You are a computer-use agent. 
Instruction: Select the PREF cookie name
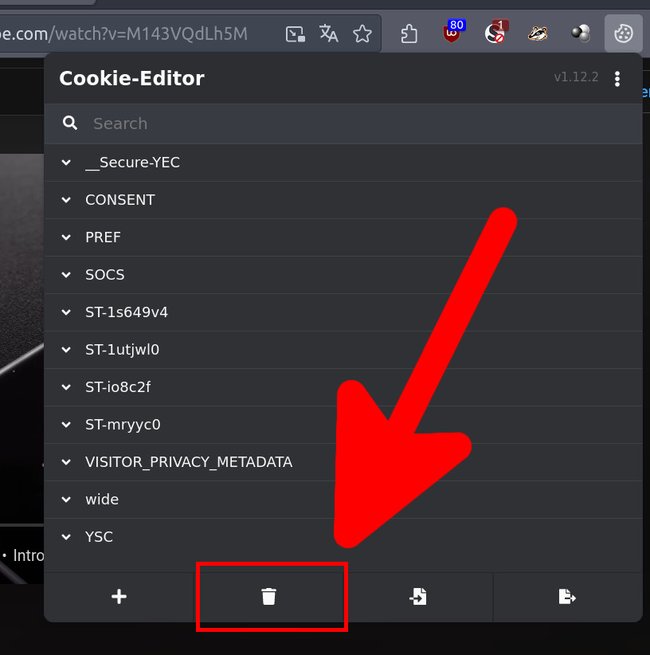pos(103,237)
